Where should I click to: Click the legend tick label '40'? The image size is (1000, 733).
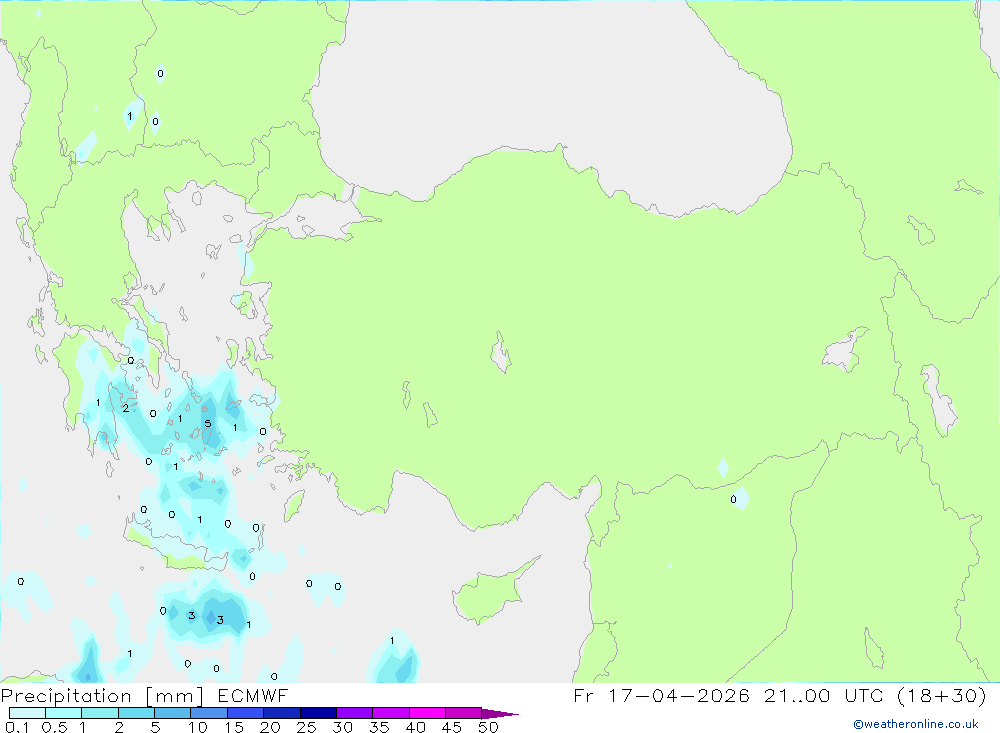tap(415, 727)
